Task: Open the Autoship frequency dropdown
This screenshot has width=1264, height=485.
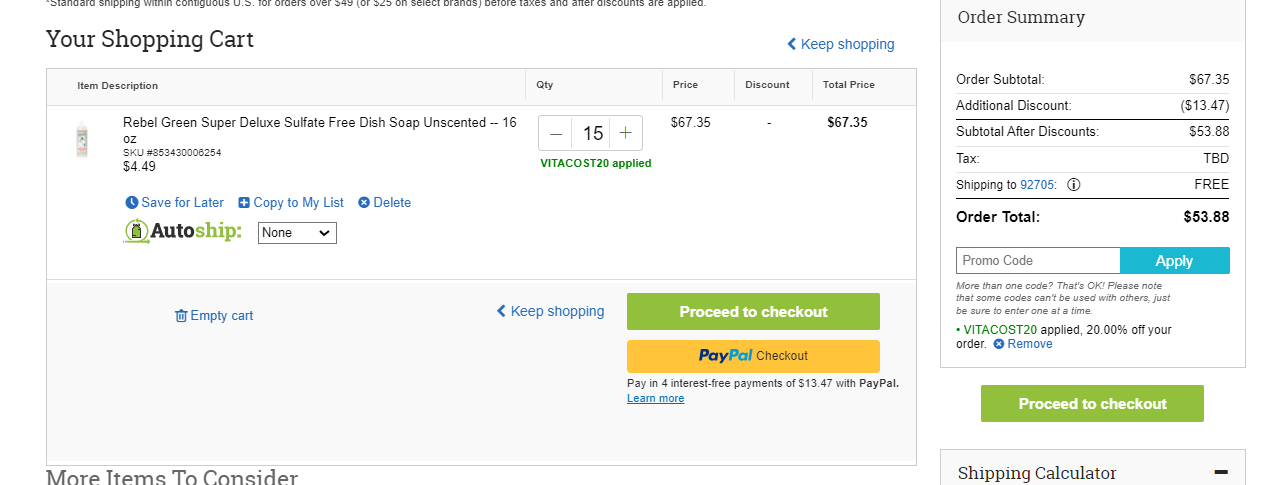Action: click(297, 232)
